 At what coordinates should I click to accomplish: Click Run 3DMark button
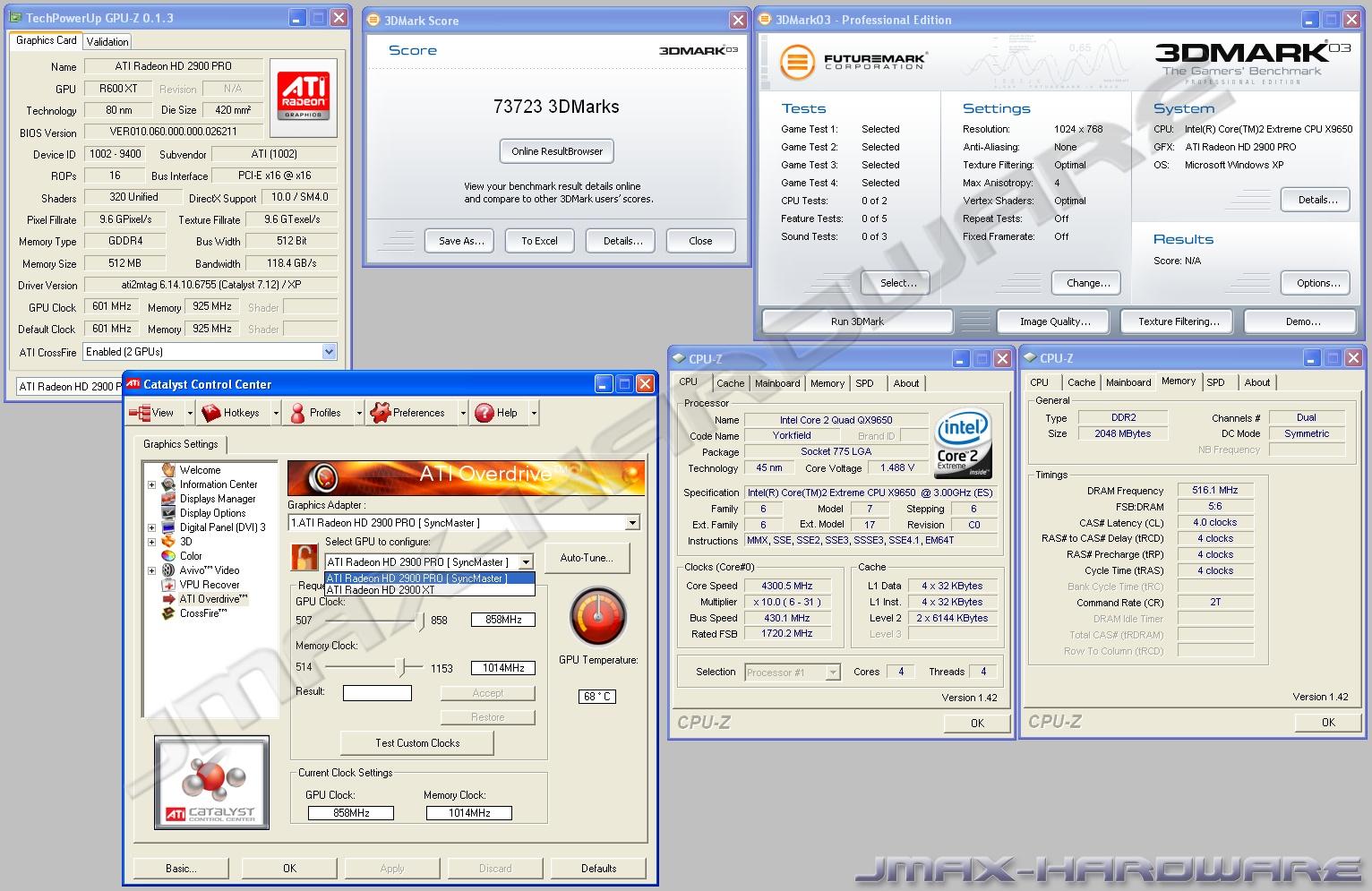[857, 321]
